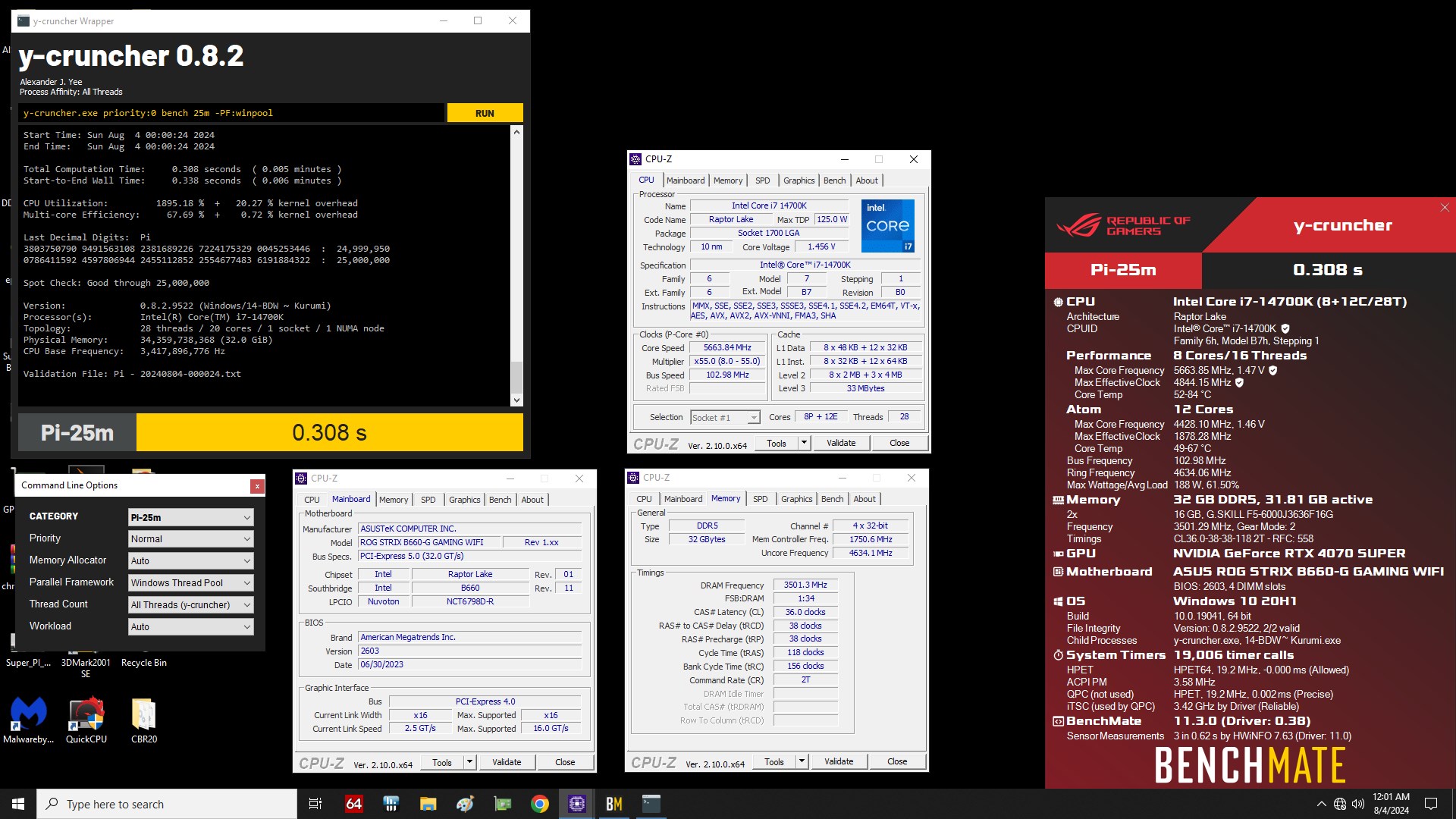
Task: Open the Socket #1 selection dropdown
Action: point(725,418)
